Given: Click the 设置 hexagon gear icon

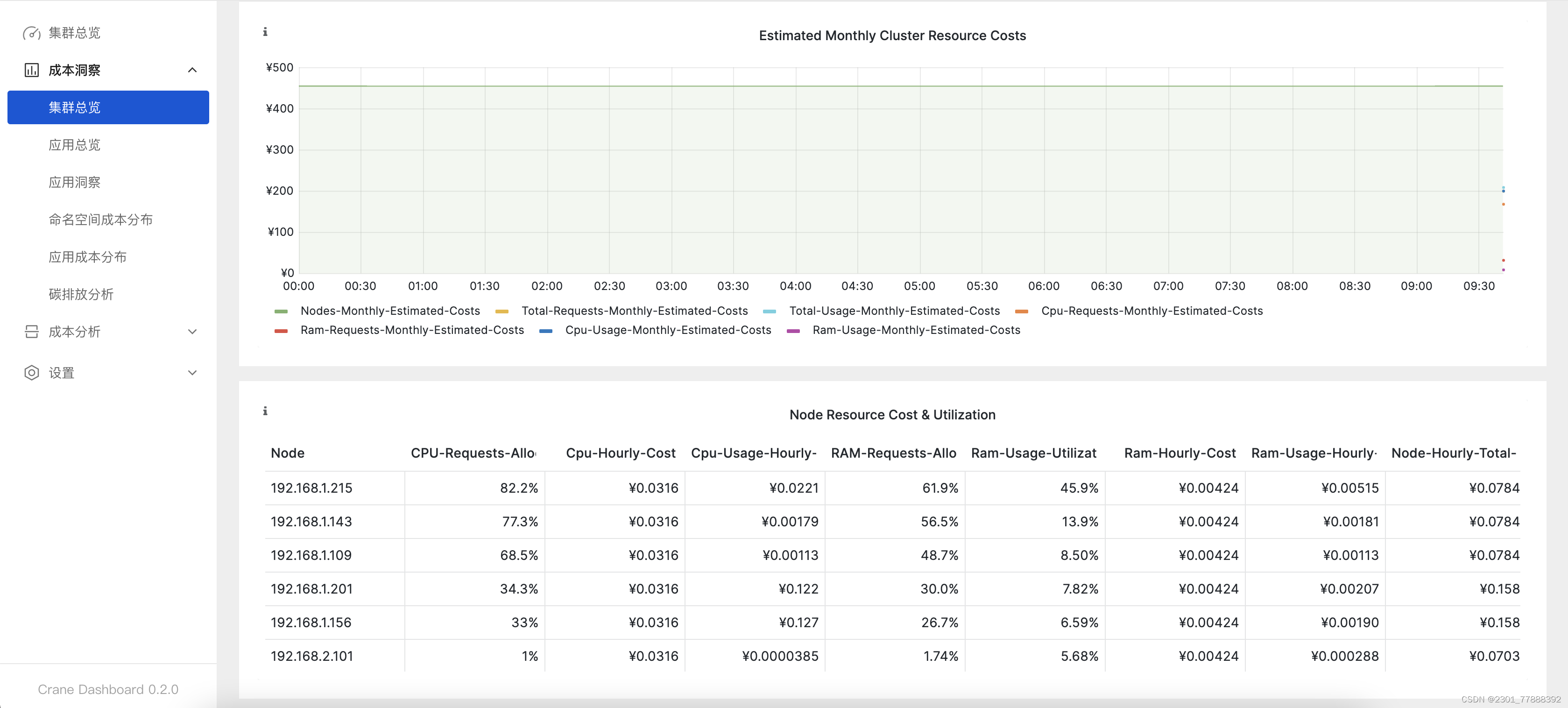Looking at the screenshot, I should tap(32, 373).
